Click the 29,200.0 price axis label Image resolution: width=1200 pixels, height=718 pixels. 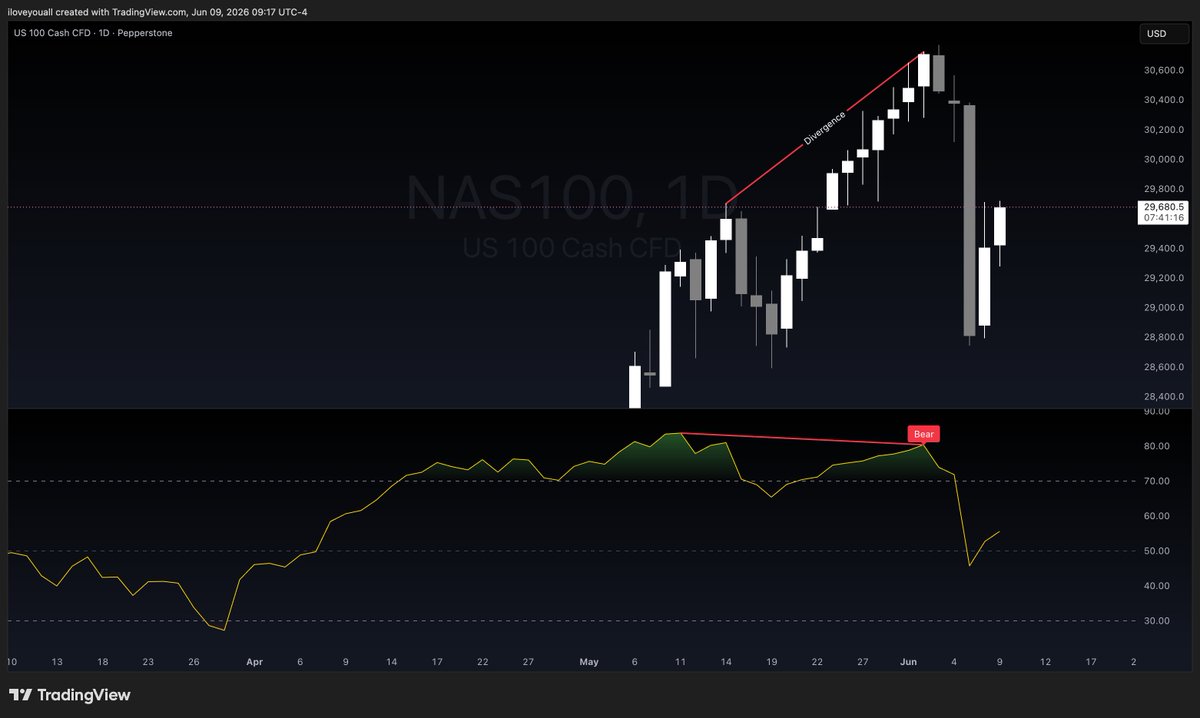pos(1164,278)
